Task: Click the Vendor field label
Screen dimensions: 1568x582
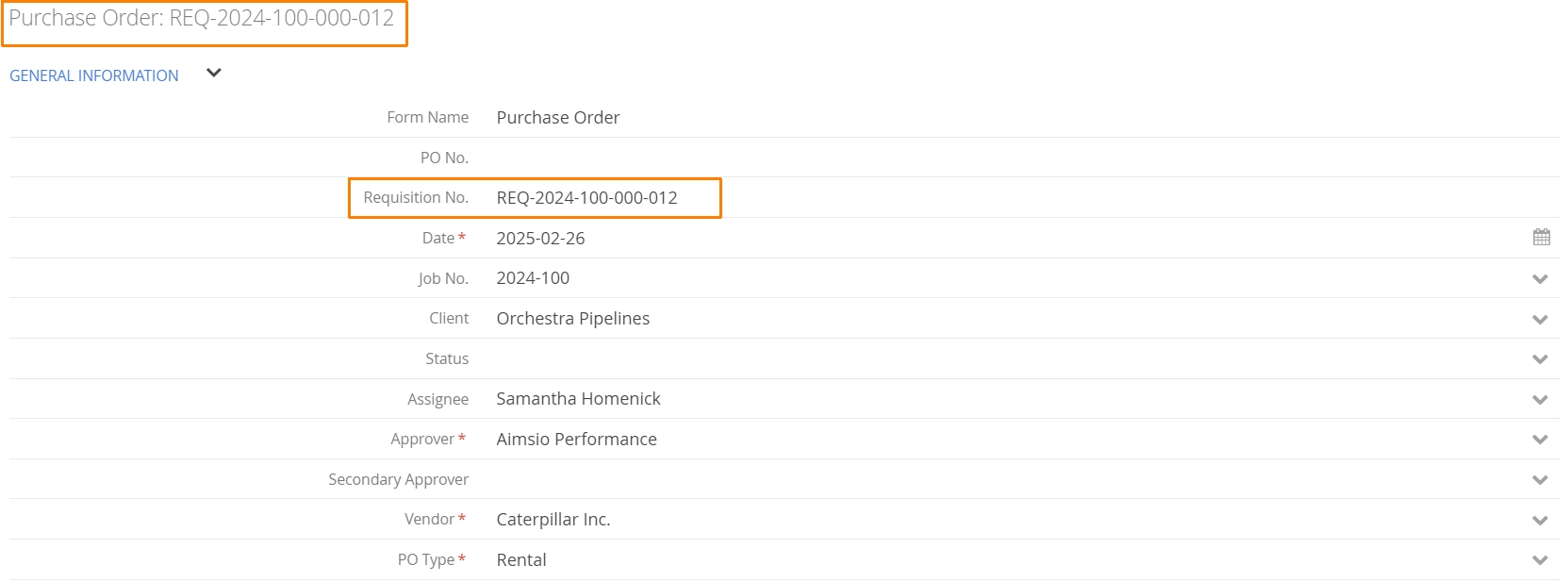Action: (430, 519)
